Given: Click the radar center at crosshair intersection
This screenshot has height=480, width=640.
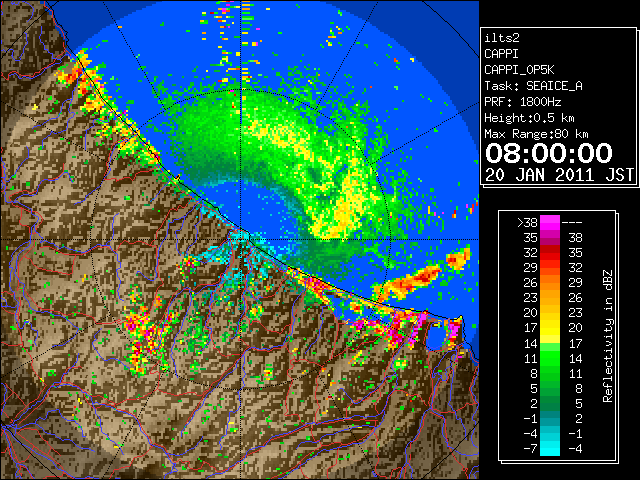Looking at the screenshot, I should tap(241, 239).
